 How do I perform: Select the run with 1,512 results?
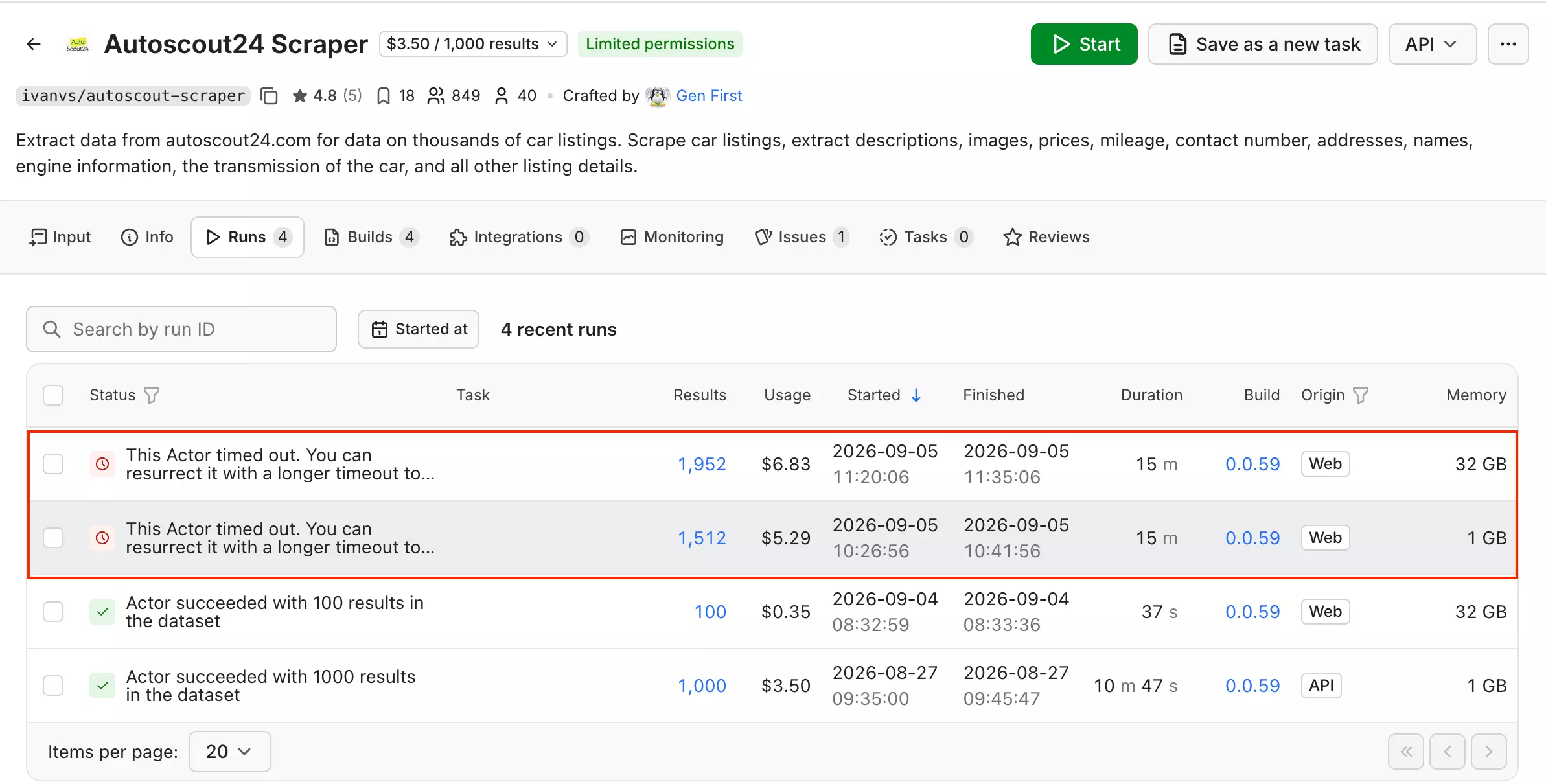tap(53, 538)
